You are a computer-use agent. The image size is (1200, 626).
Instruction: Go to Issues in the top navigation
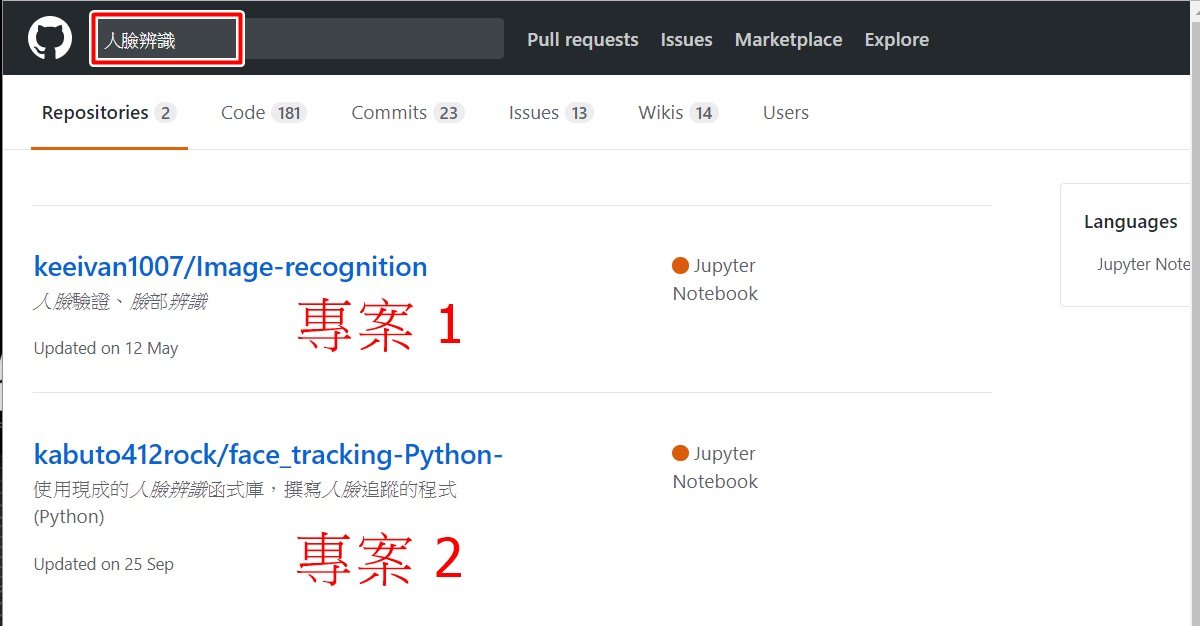tap(686, 40)
